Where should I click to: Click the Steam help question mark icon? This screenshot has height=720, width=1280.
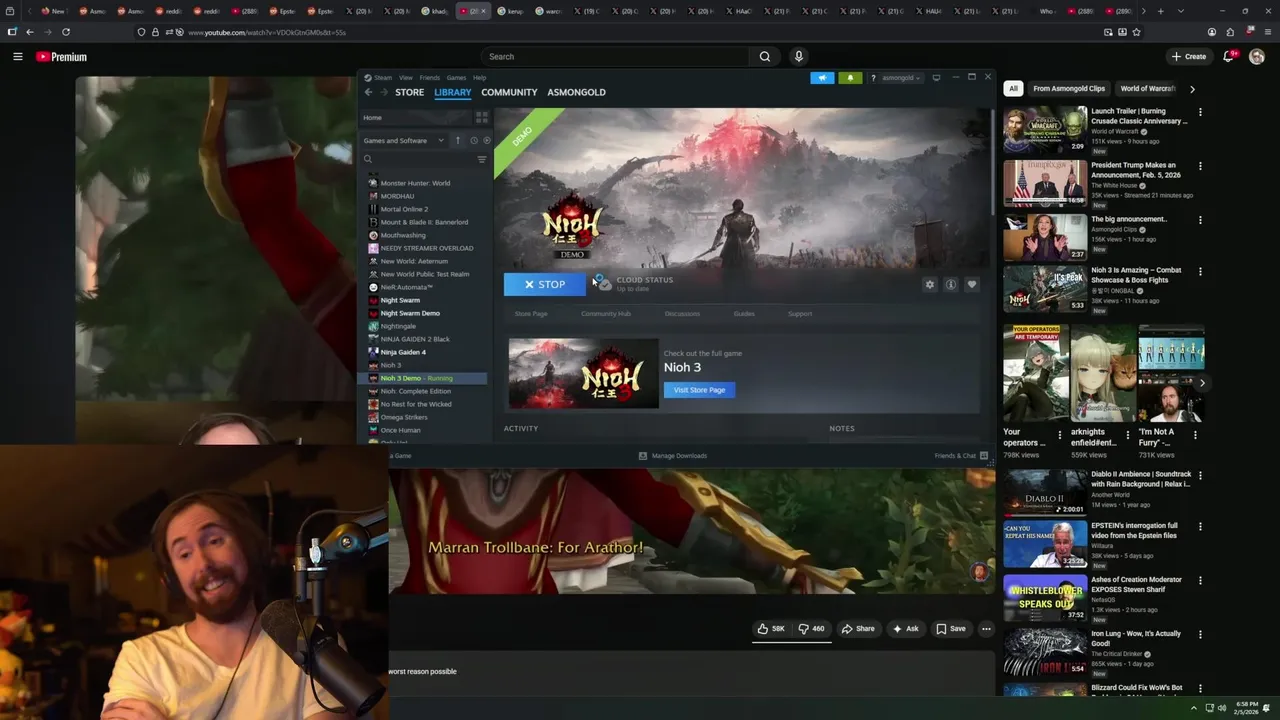tap(873, 78)
